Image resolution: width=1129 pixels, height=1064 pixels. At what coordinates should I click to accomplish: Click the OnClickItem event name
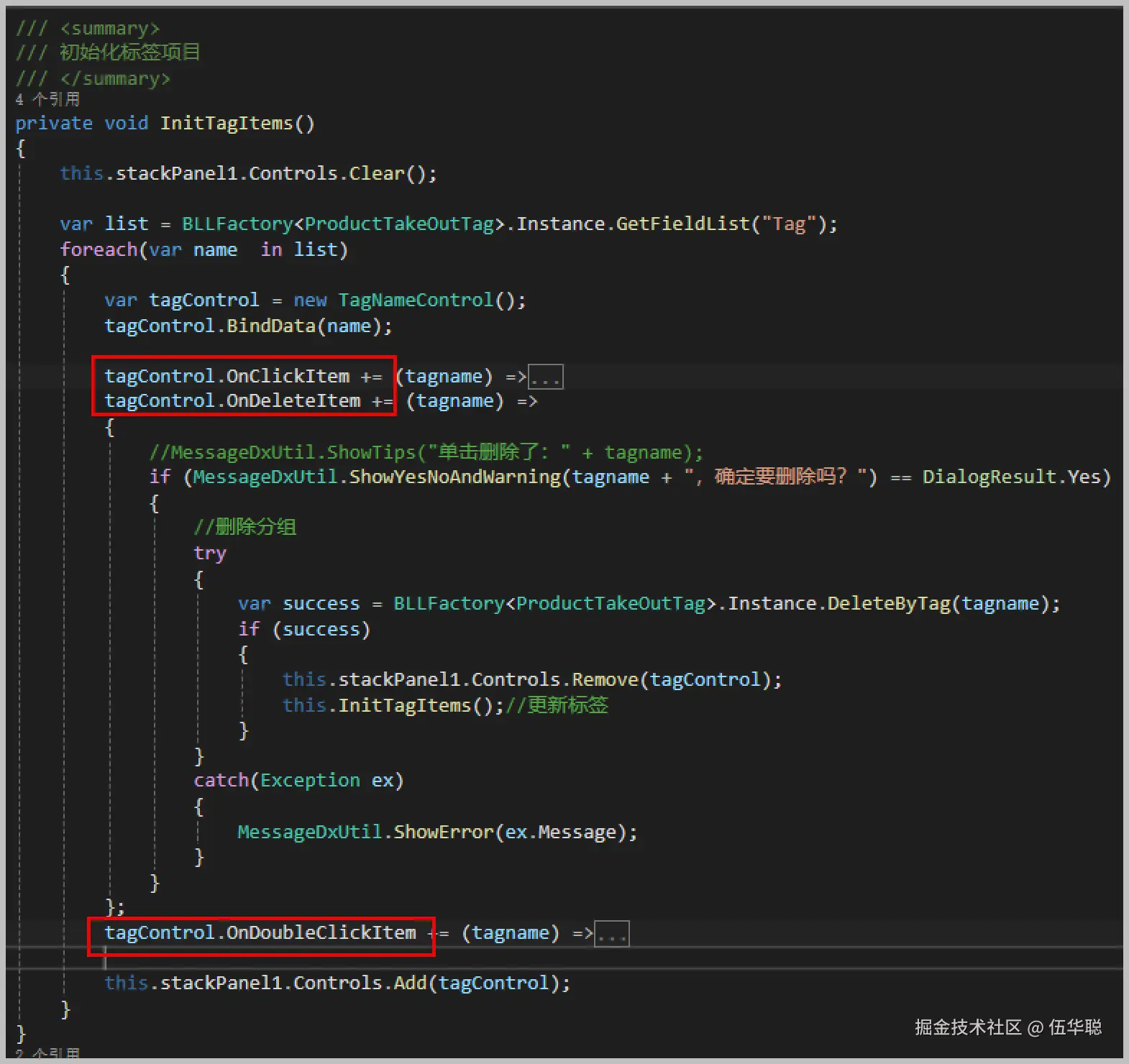288,377
